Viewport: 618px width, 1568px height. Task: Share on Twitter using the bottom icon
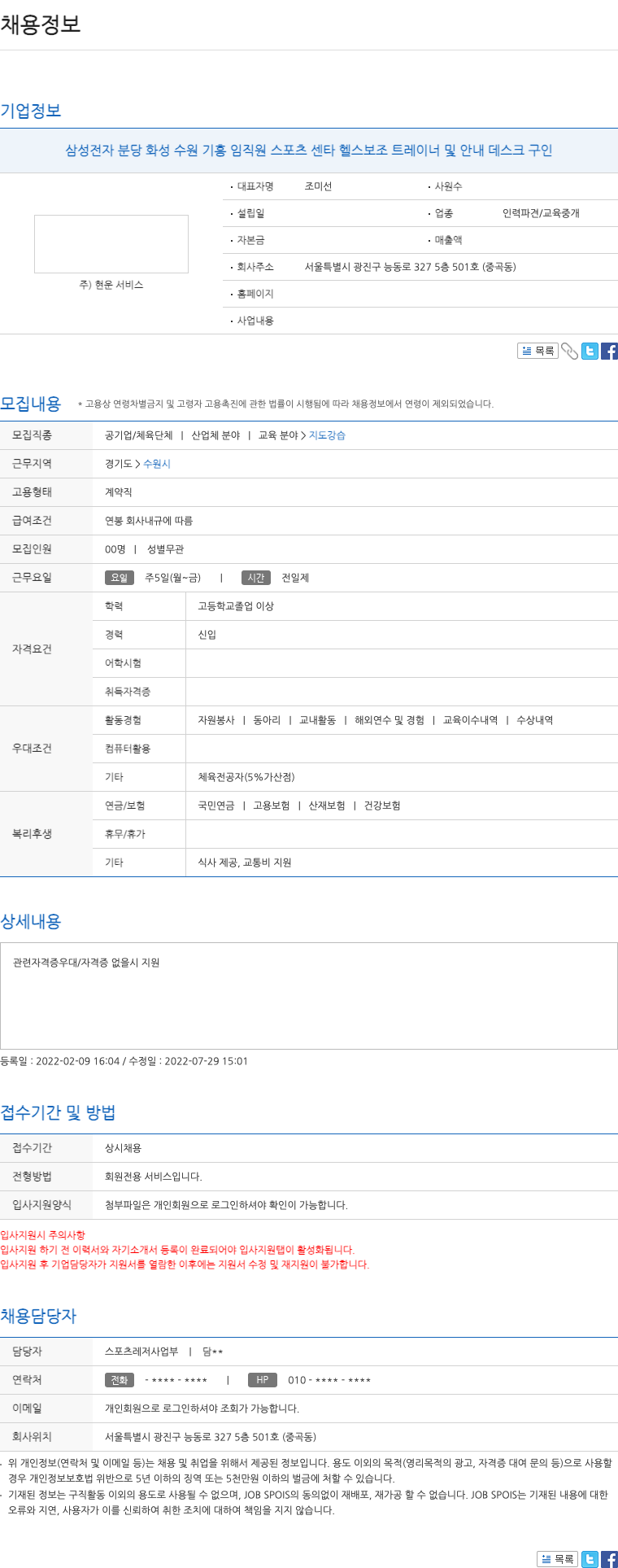coord(590,1559)
